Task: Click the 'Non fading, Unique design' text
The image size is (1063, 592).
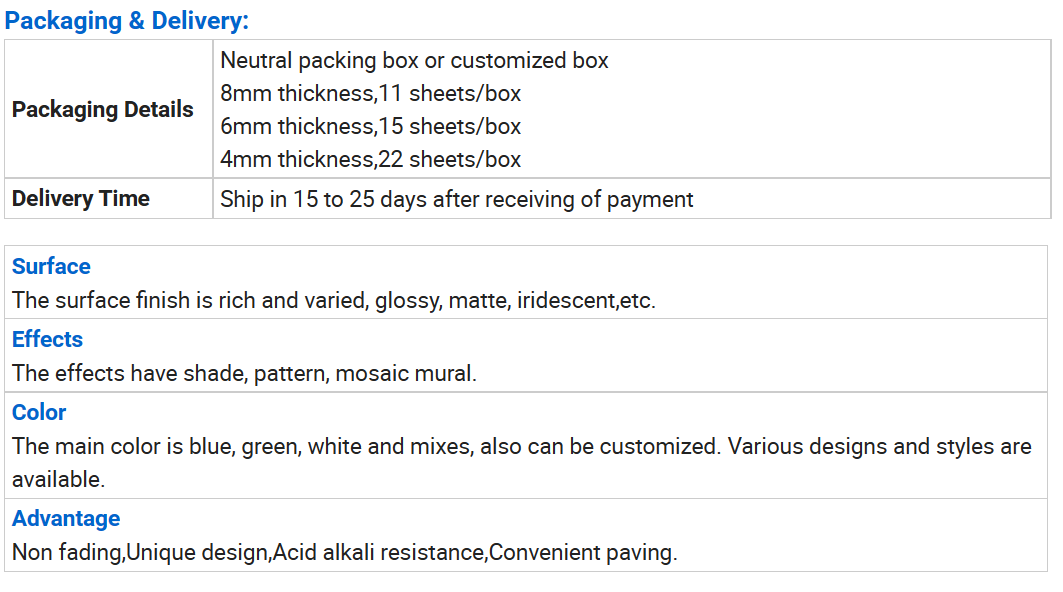Action: point(142,553)
